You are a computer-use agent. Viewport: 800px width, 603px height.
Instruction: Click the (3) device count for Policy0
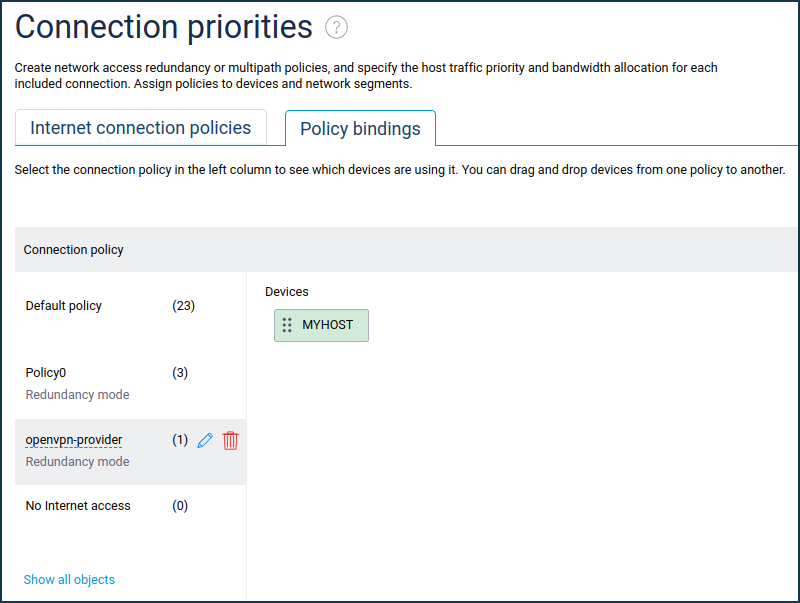(180, 373)
